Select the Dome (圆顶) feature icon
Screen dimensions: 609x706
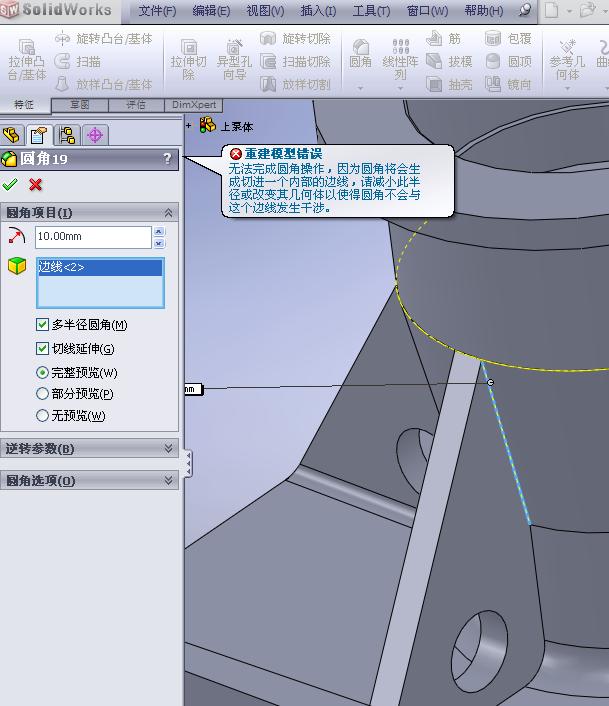493,61
